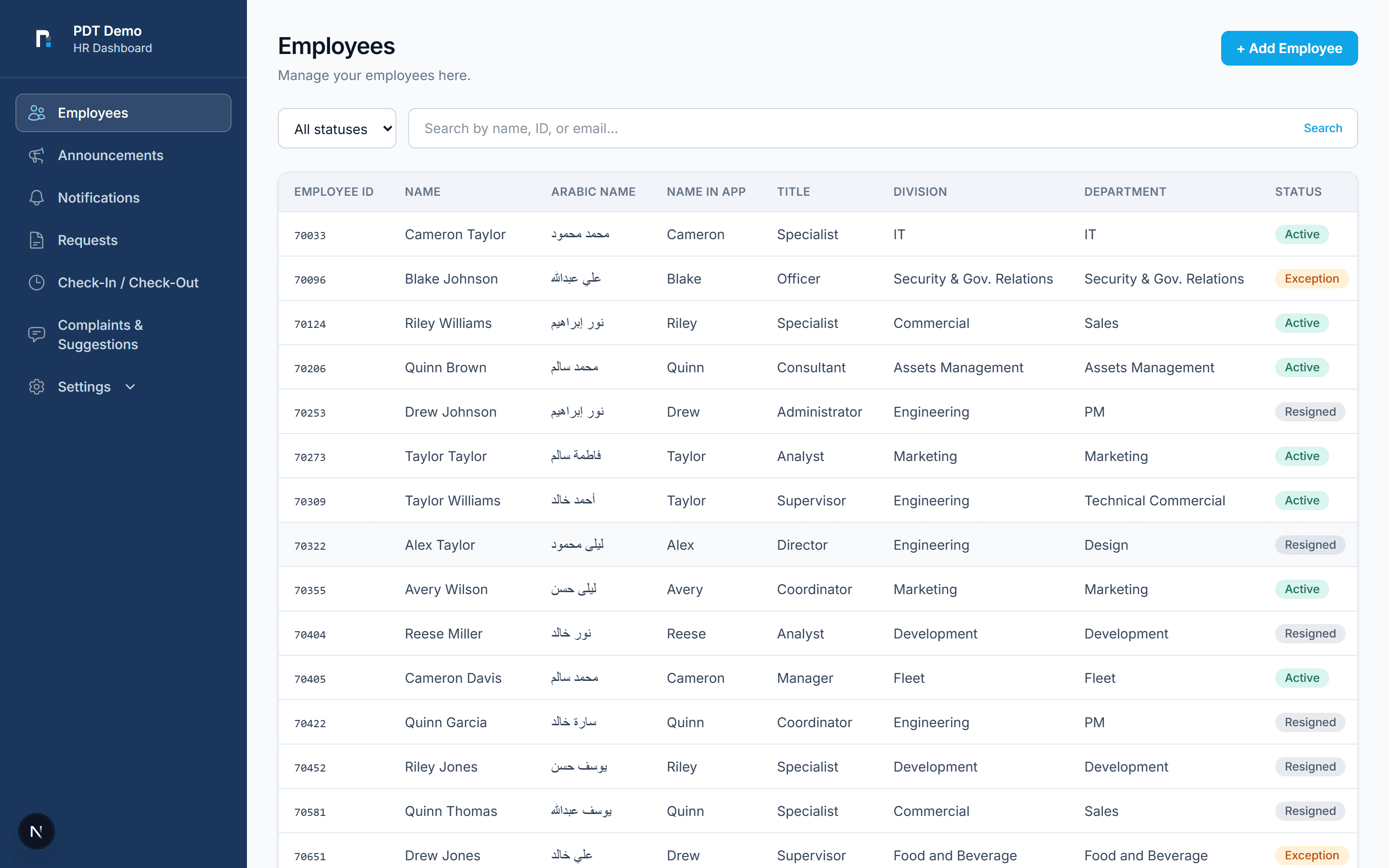The image size is (1389, 868).
Task: Click employee ID 70581
Action: pyautogui.click(x=310, y=813)
